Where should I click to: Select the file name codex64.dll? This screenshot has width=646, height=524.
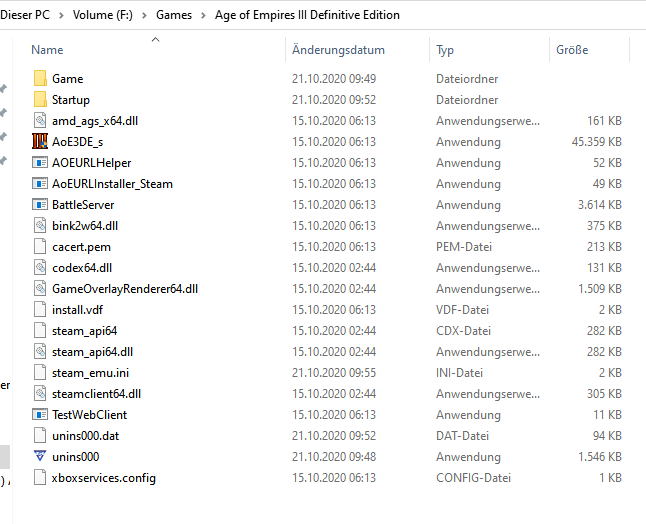pyautogui.click(x=82, y=268)
